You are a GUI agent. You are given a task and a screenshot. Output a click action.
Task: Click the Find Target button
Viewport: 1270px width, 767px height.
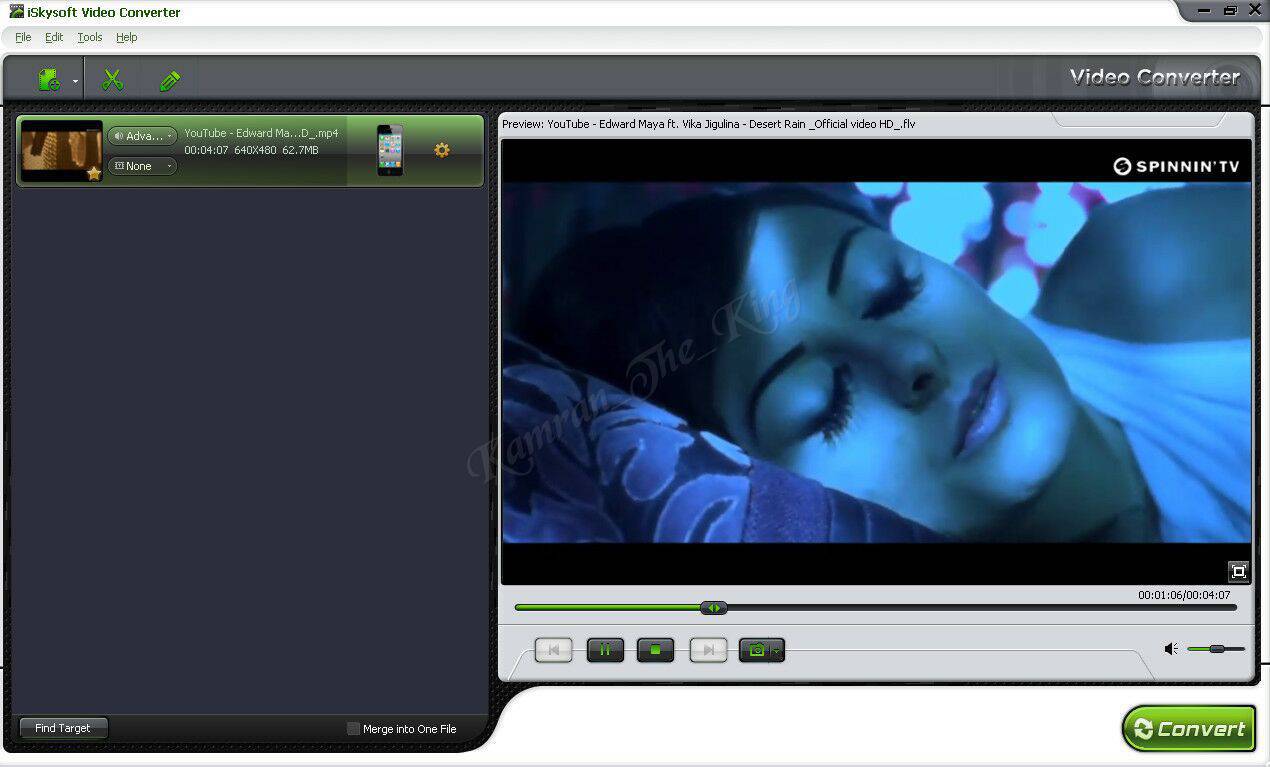coord(63,728)
